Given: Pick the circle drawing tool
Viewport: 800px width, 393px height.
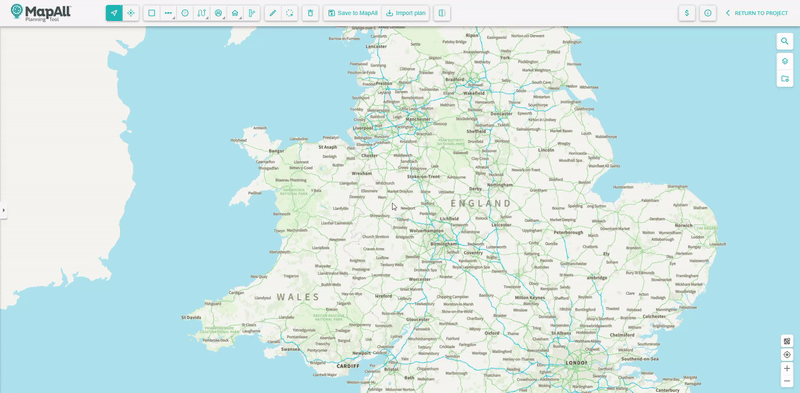Looking at the screenshot, I should (x=185, y=13).
